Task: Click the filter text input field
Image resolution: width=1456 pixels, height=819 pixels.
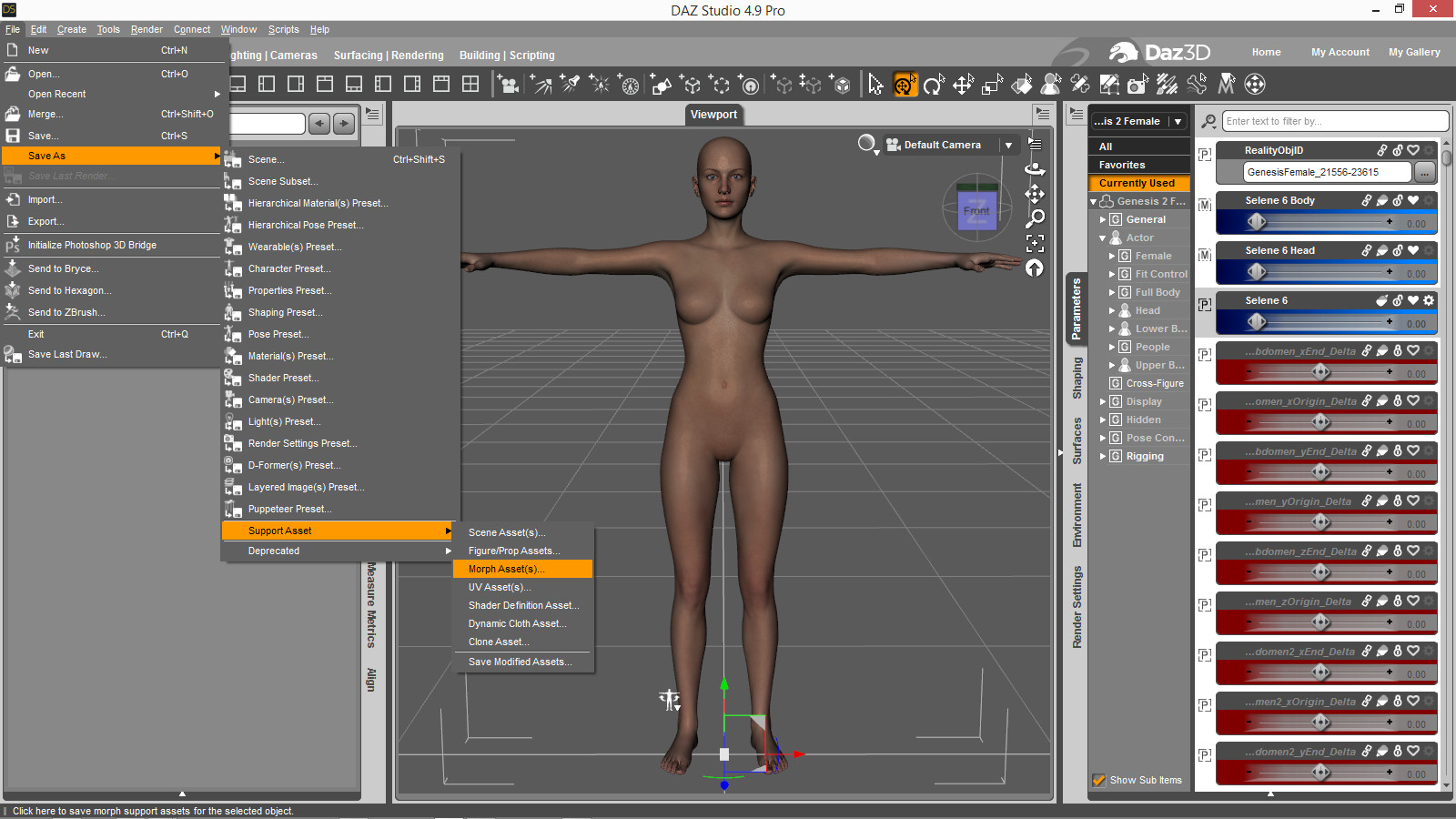Action: click(1335, 121)
